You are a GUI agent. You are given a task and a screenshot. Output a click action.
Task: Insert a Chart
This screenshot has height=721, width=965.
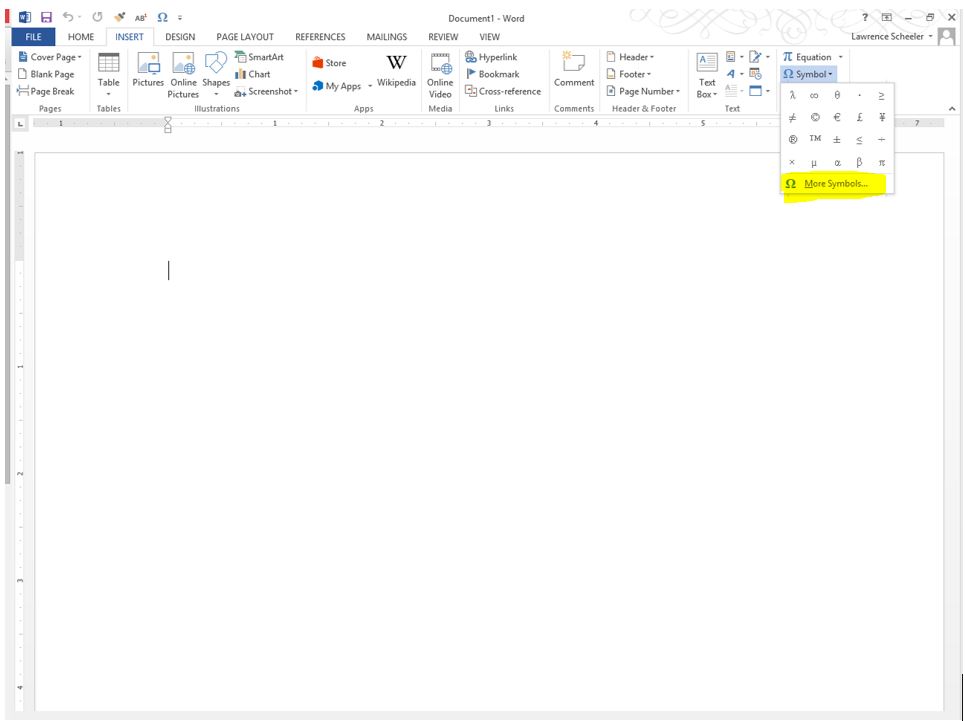(254, 74)
